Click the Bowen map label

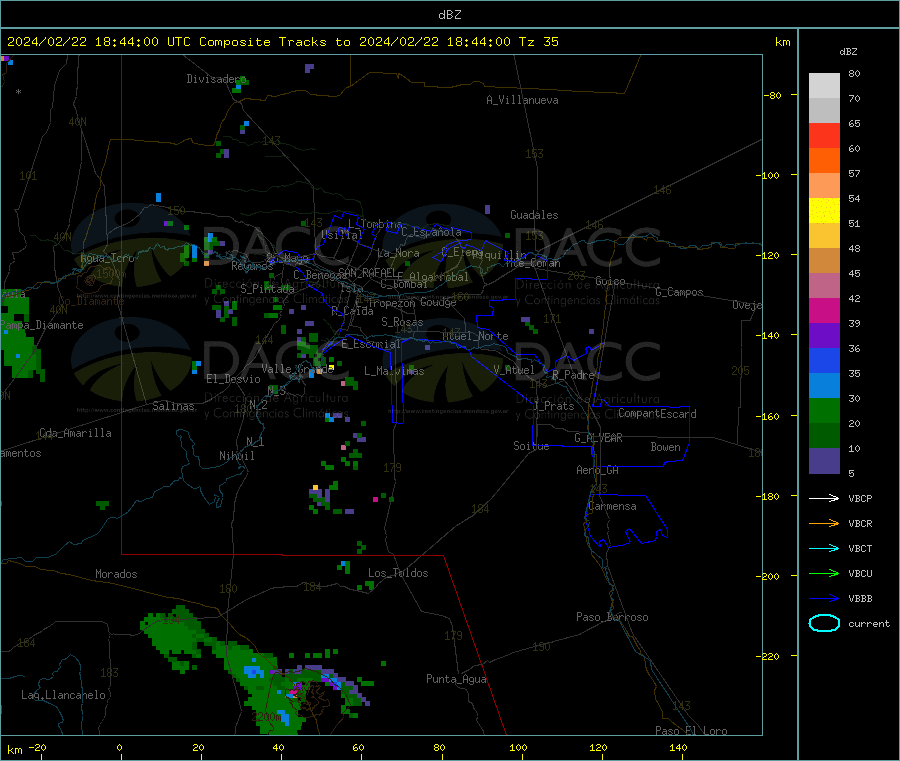[665, 447]
